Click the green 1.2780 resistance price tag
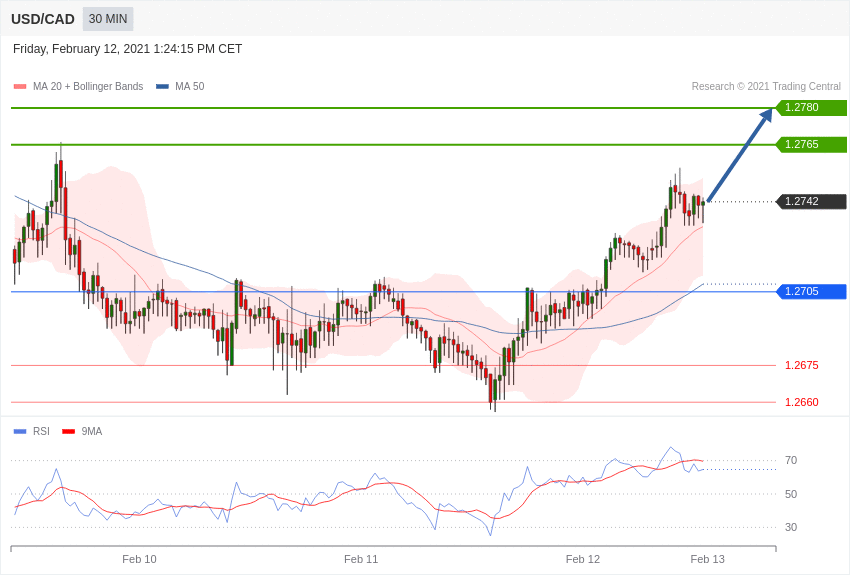The image size is (850, 576). coord(812,107)
